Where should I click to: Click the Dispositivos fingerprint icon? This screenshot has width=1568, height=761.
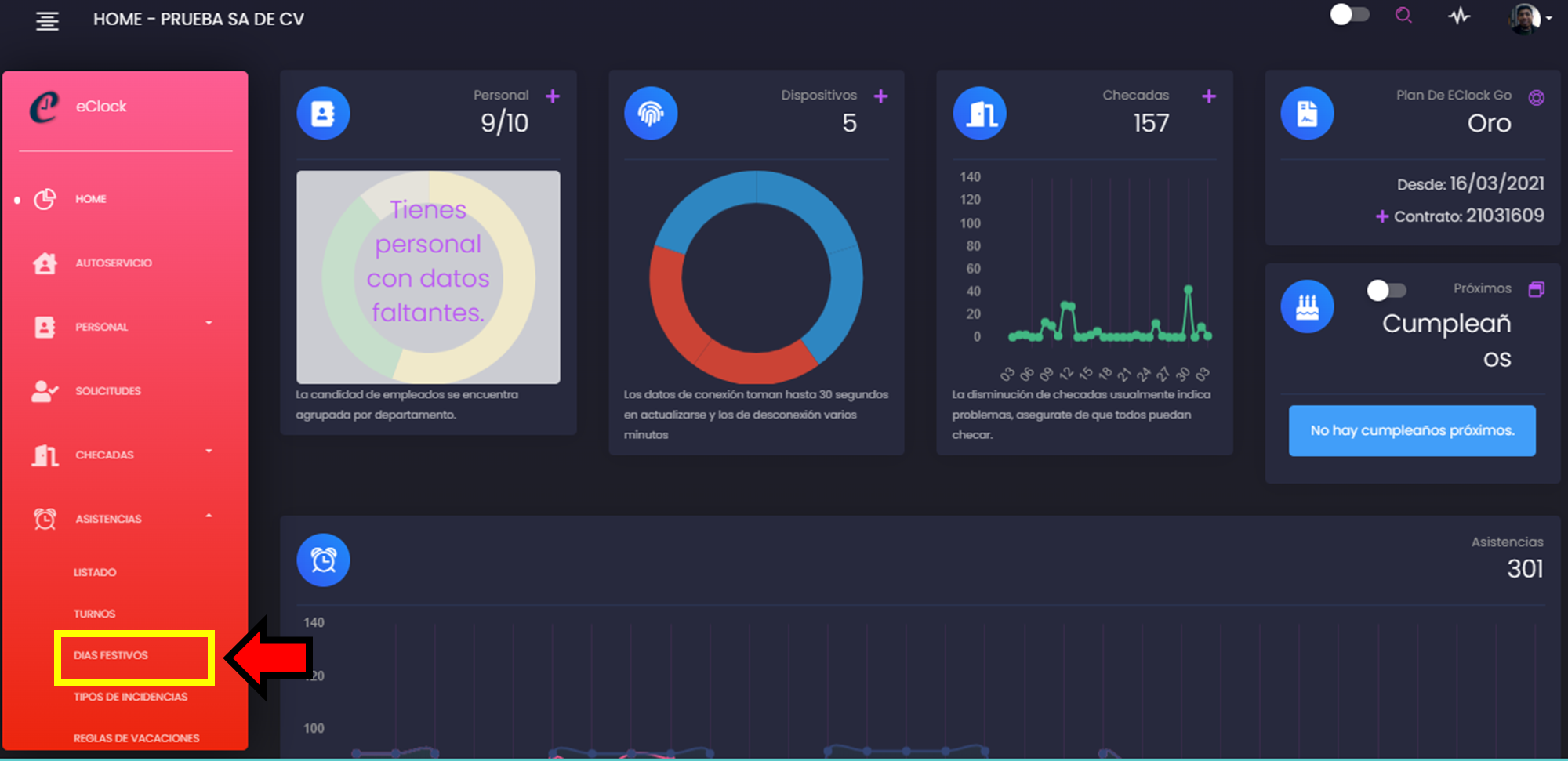point(651,114)
